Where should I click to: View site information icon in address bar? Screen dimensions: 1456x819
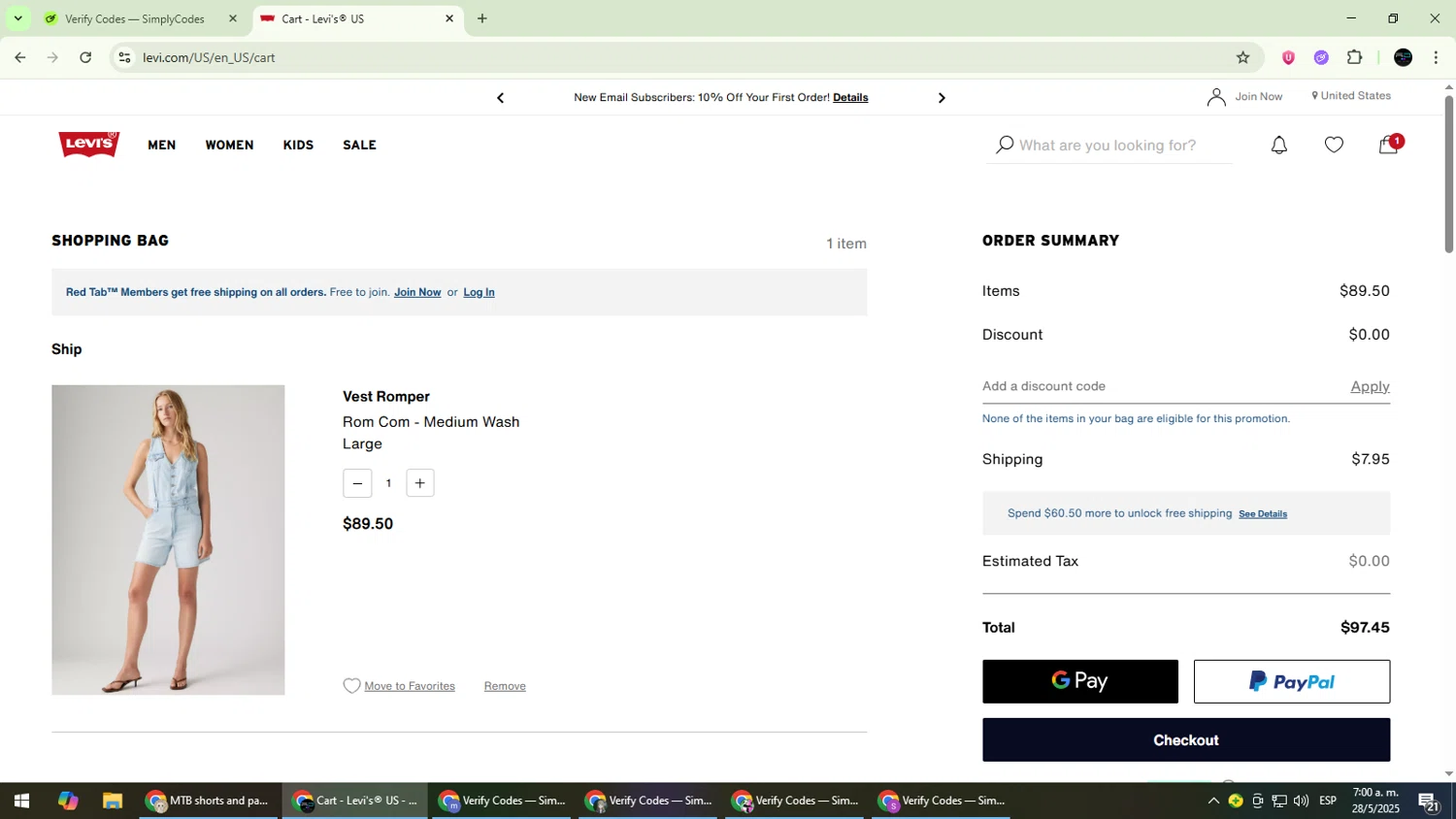124,57
